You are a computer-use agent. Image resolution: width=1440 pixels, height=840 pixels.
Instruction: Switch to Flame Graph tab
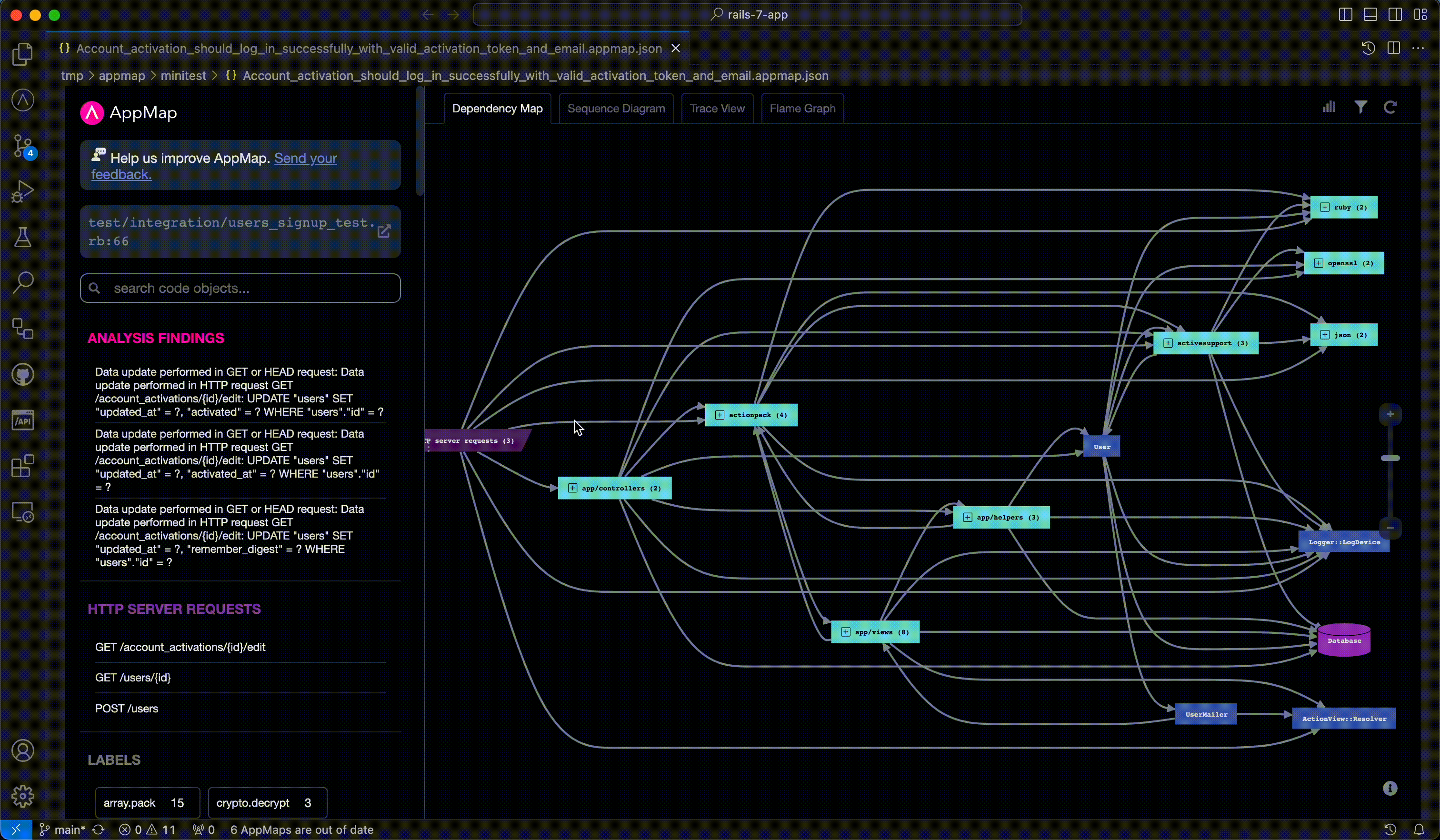click(802, 109)
